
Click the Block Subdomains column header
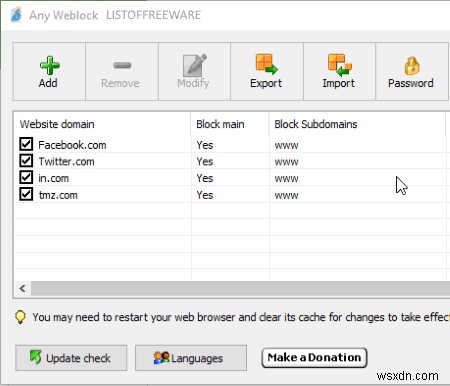pyautogui.click(x=357, y=124)
